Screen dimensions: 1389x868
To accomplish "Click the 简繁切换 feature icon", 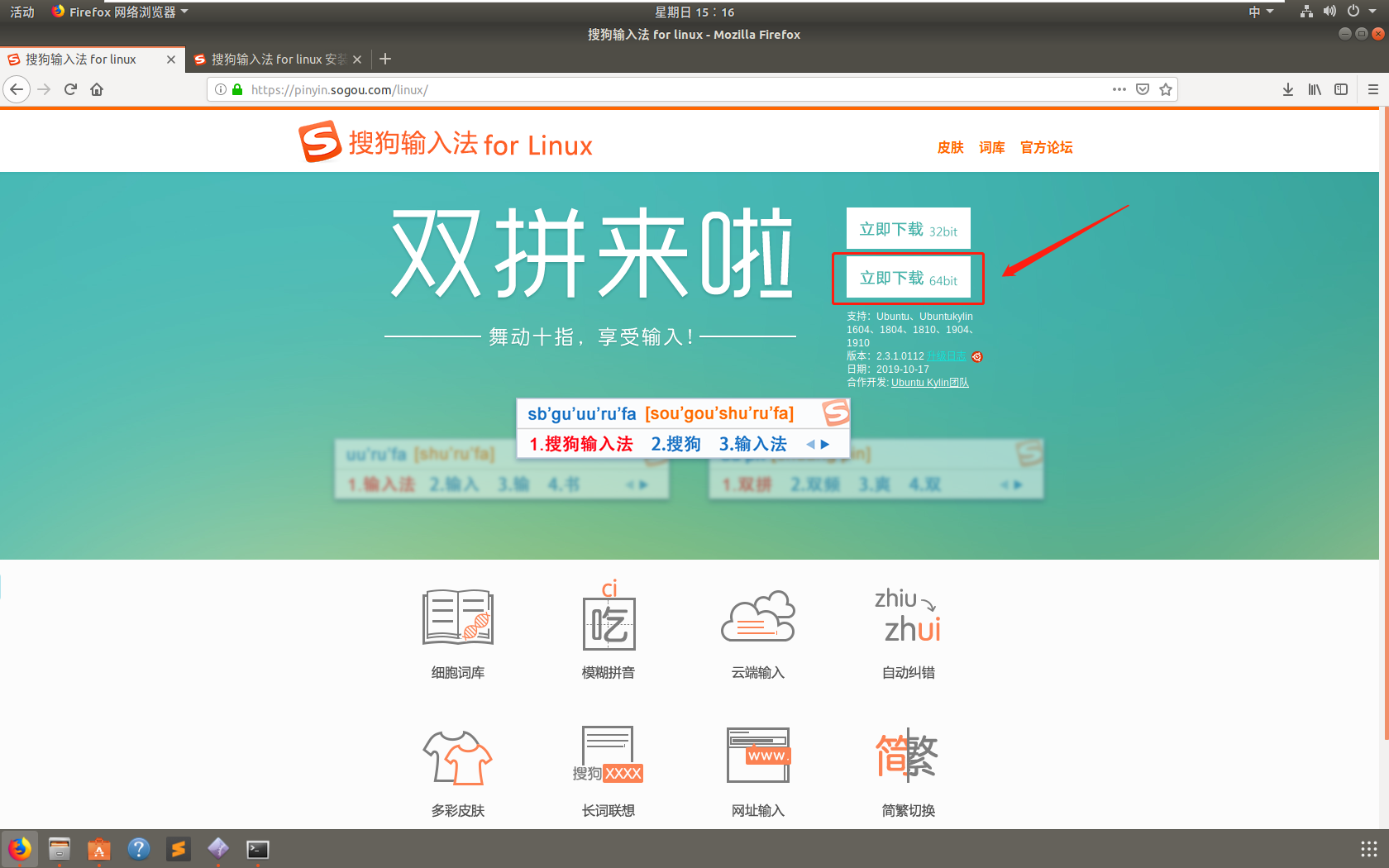I will pos(907,755).
